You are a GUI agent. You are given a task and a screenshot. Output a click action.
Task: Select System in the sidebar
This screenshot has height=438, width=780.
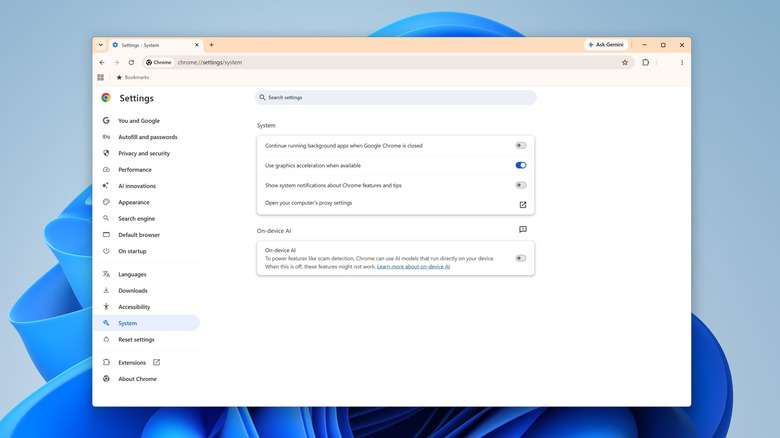pyautogui.click(x=147, y=323)
